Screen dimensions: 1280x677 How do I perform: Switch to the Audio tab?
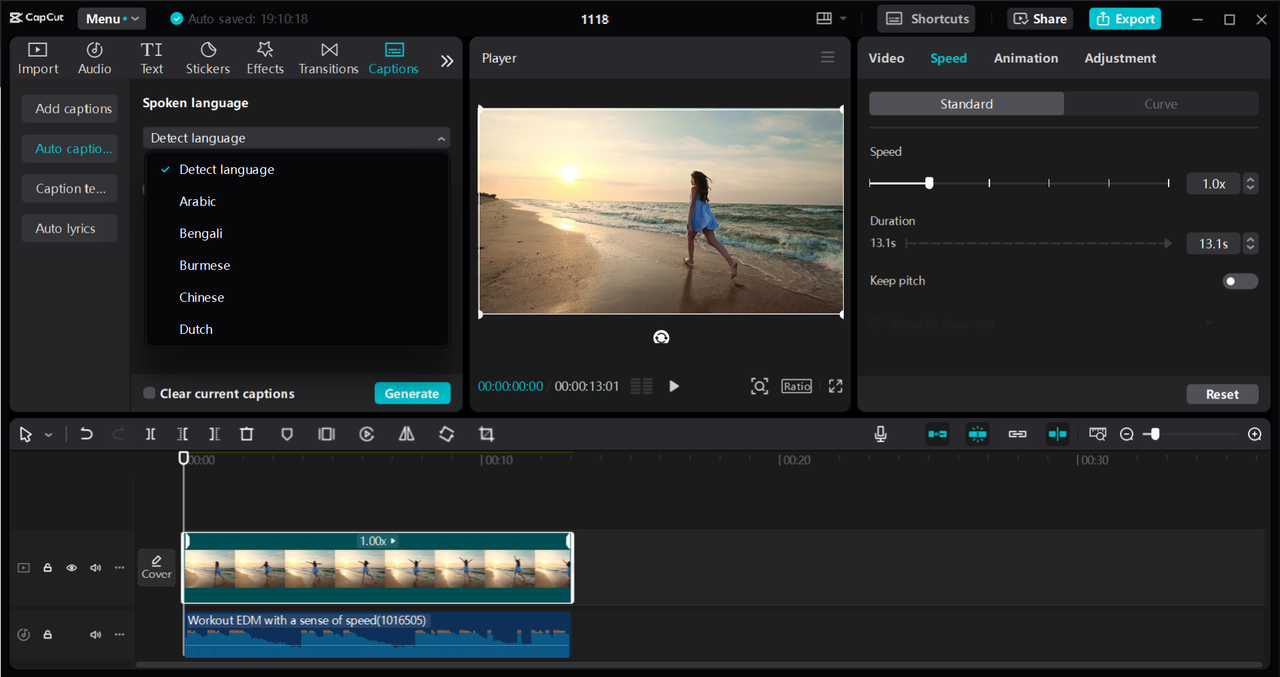tap(95, 58)
